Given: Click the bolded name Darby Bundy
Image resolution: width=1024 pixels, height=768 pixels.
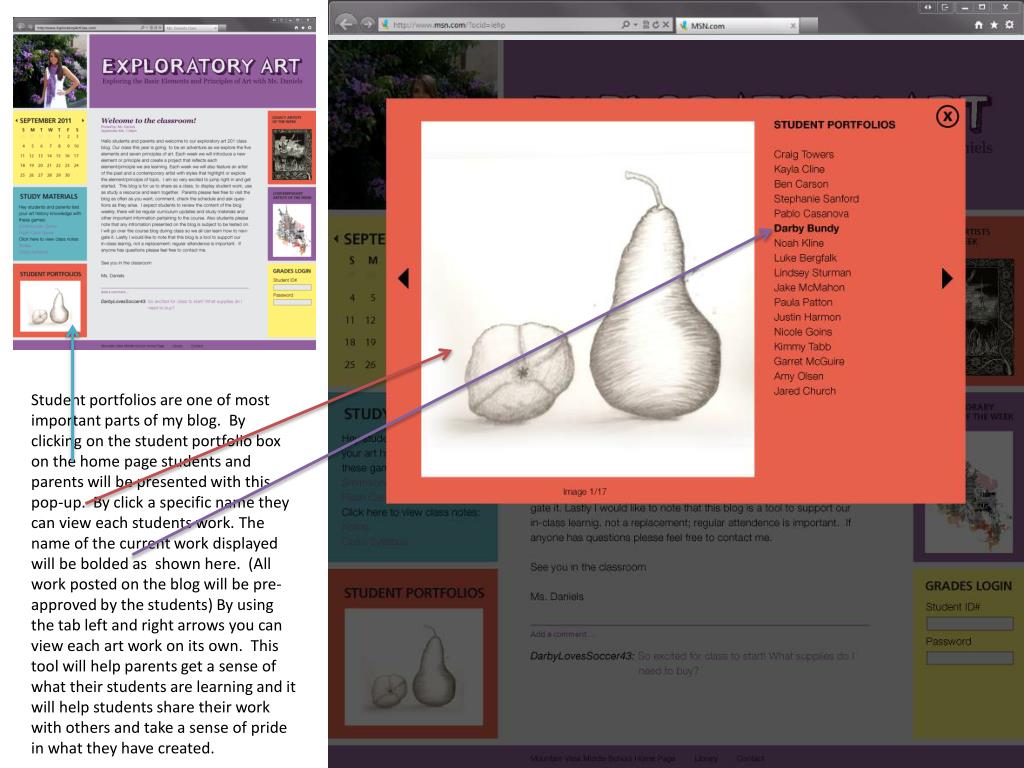Looking at the screenshot, I should pos(806,229).
